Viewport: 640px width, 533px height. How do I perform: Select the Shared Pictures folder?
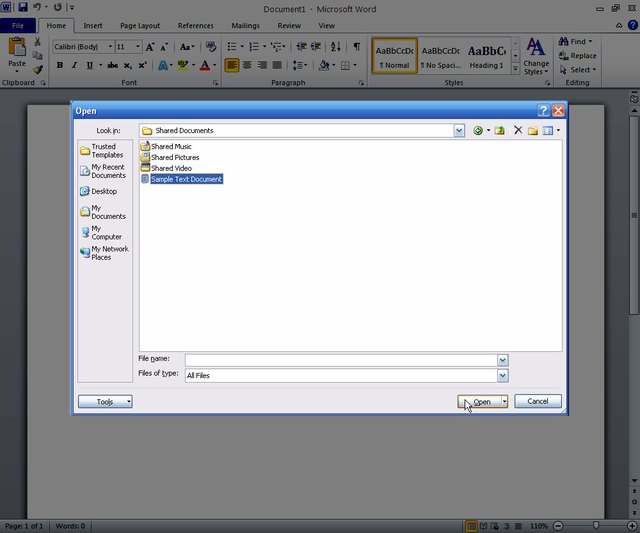[170, 157]
